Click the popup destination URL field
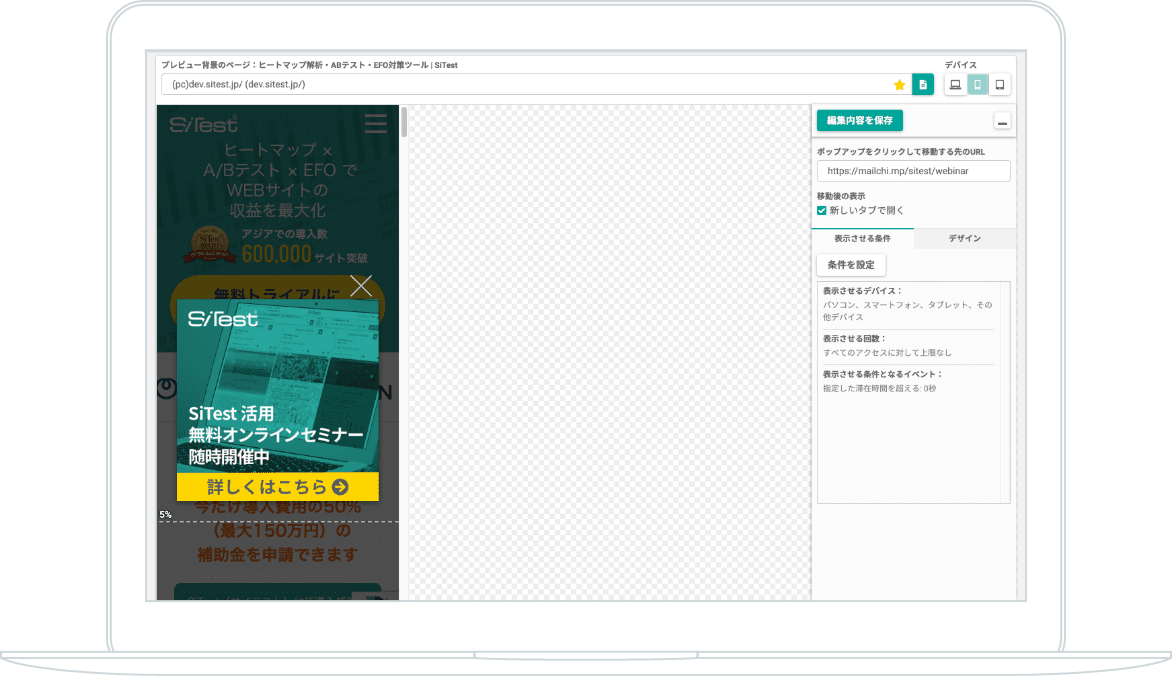 913,171
